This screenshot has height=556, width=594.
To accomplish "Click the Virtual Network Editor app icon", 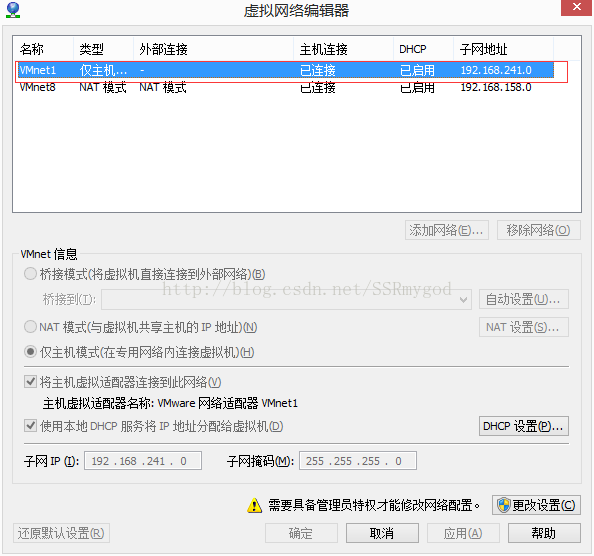I will [13, 10].
